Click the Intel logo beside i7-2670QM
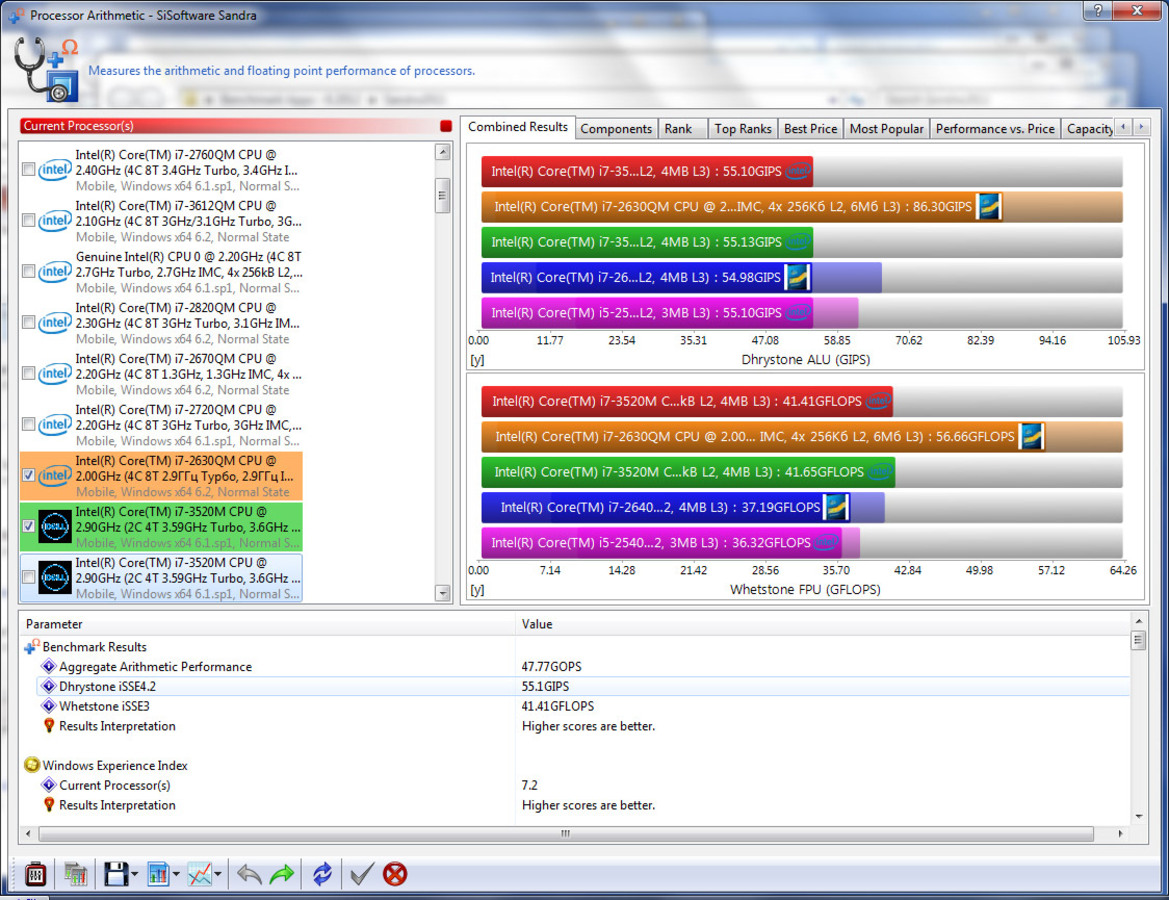The height and width of the screenshot is (900, 1169). (55, 373)
